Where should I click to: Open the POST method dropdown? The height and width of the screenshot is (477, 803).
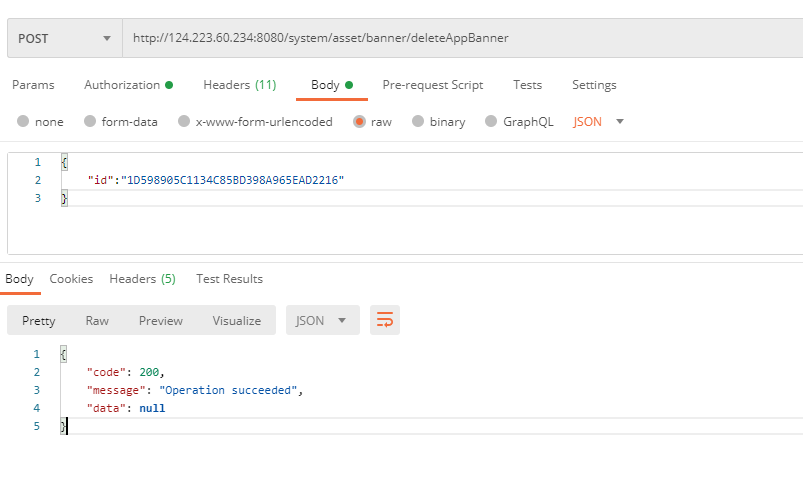(x=64, y=38)
